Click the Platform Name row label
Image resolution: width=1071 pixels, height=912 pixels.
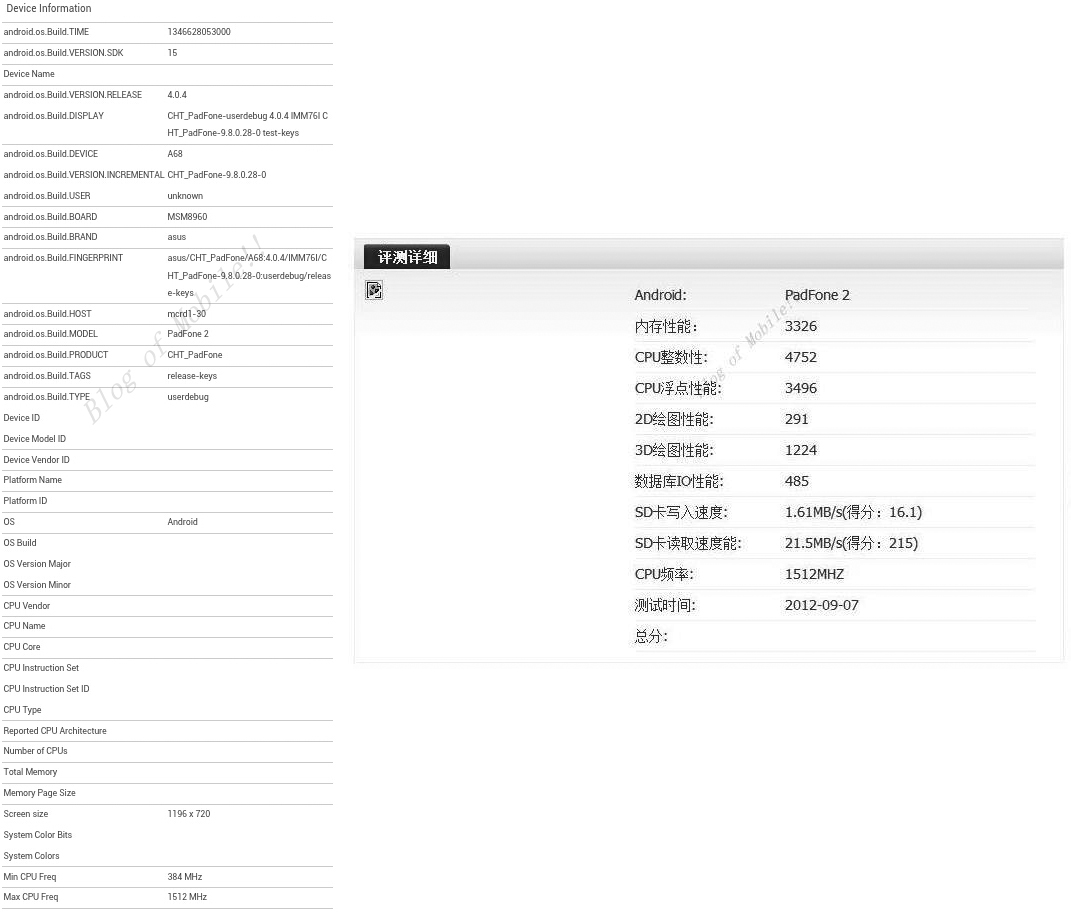[32, 480]
